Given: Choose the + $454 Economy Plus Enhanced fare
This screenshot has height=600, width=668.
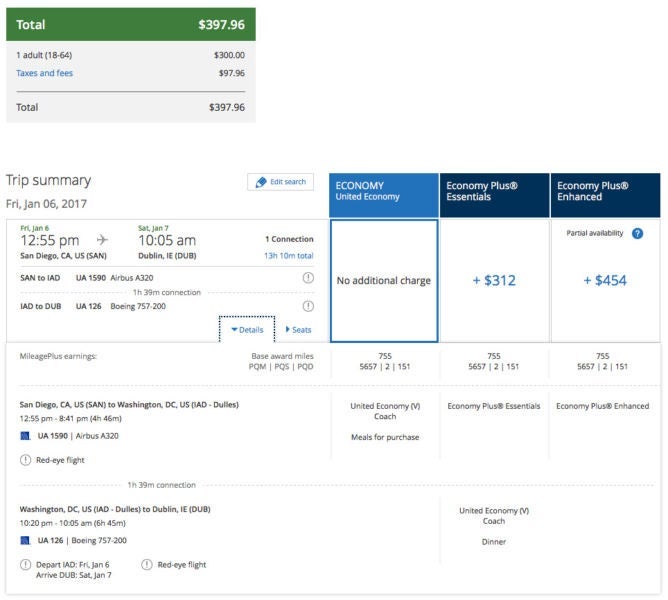Looking at the screenshot, I should (x=605, y=281).
